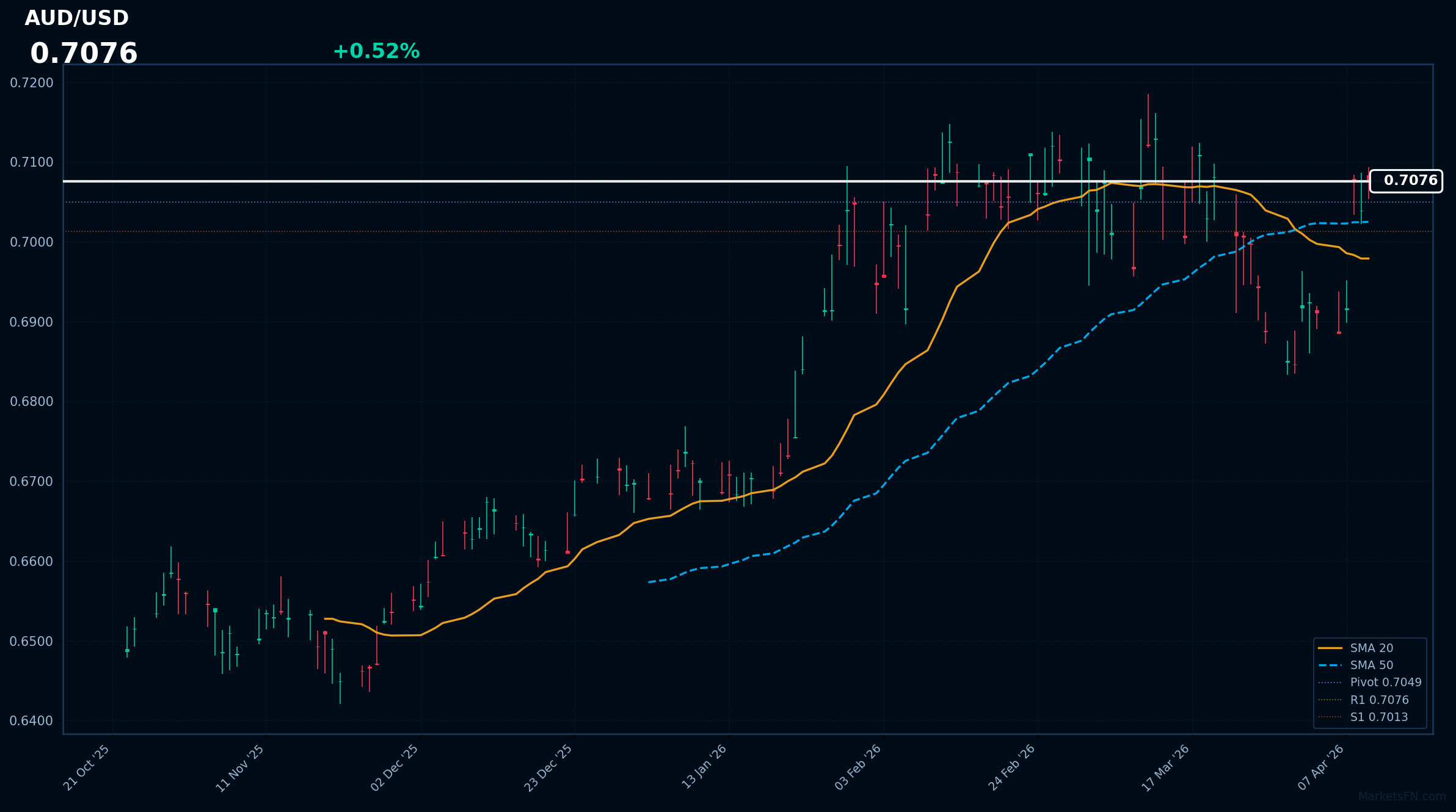The height and width of the screenshot is (812, 1456).
Task: Click the R1 0.7076 legend entry
Action: point(1363,700)
